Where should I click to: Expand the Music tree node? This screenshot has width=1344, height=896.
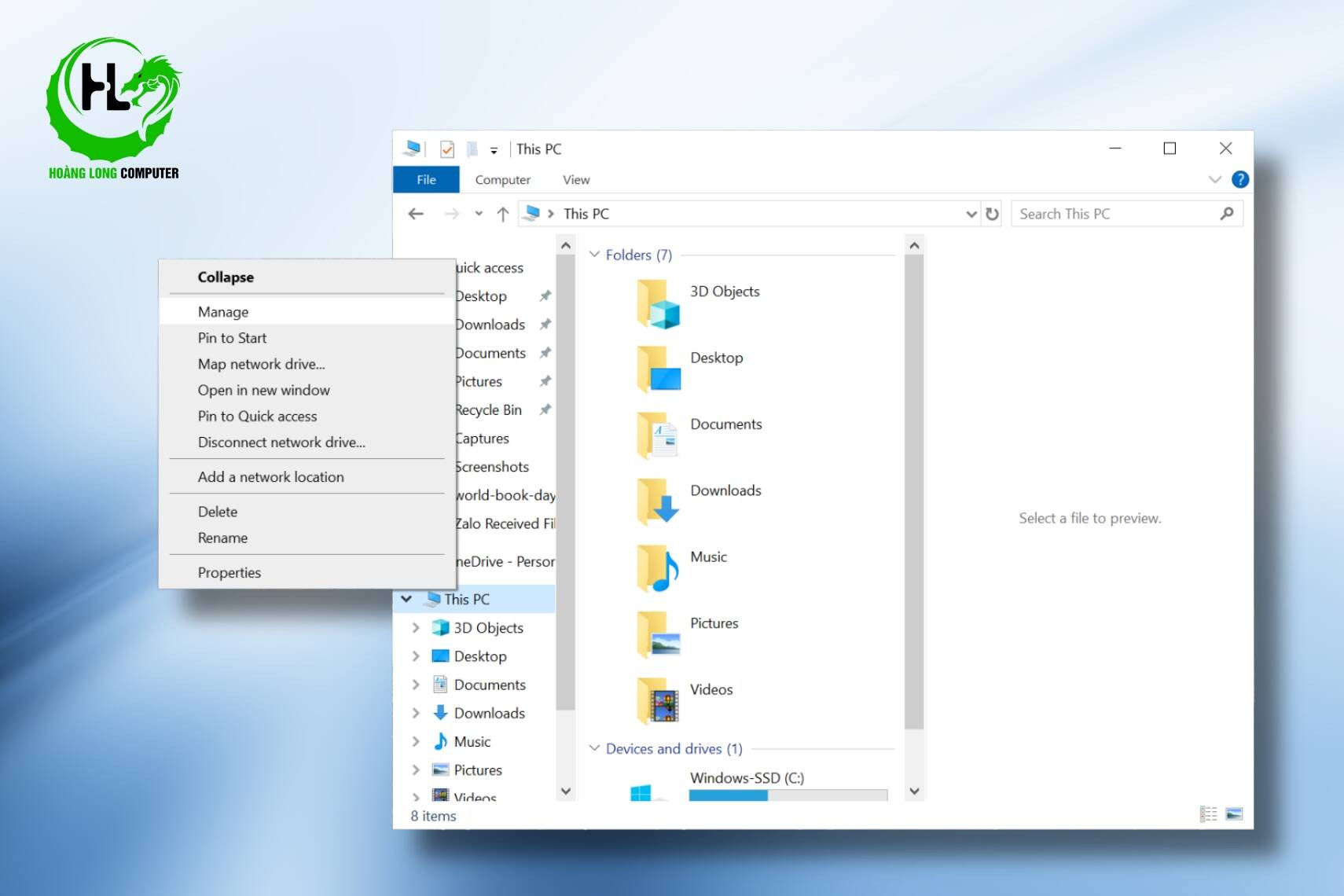click(416, 741)
